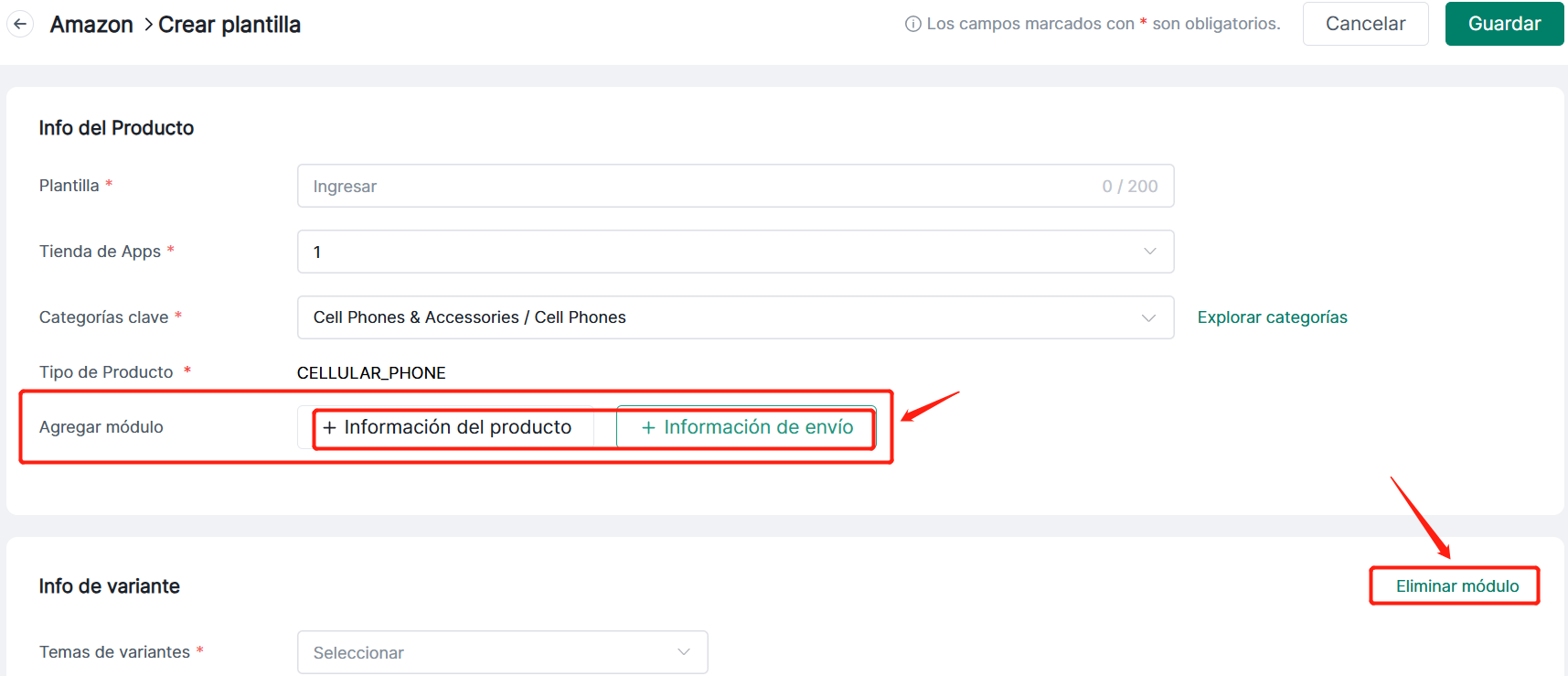Click the Eliminar módulo link
The width and height of the screenshot is (1568, 676).
coord(1456,586)
